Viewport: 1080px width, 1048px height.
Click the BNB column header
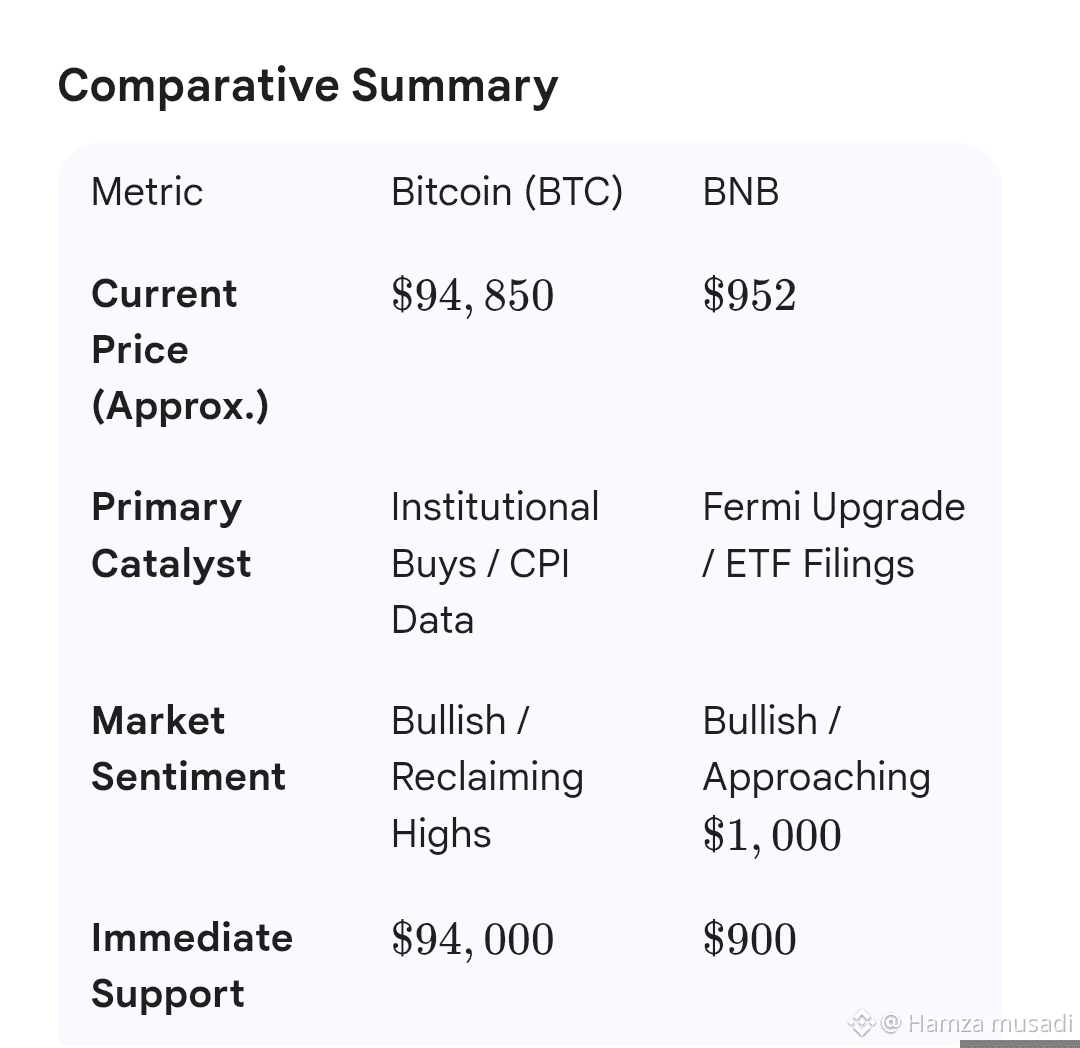pyautogui.click(x=740, y=191)
